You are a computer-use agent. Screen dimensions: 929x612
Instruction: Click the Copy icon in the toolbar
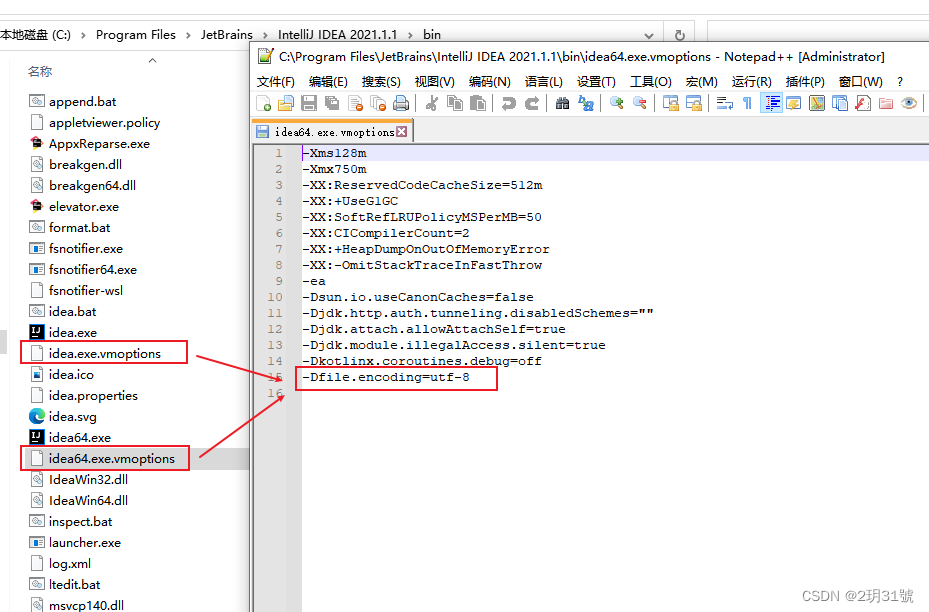454,104
